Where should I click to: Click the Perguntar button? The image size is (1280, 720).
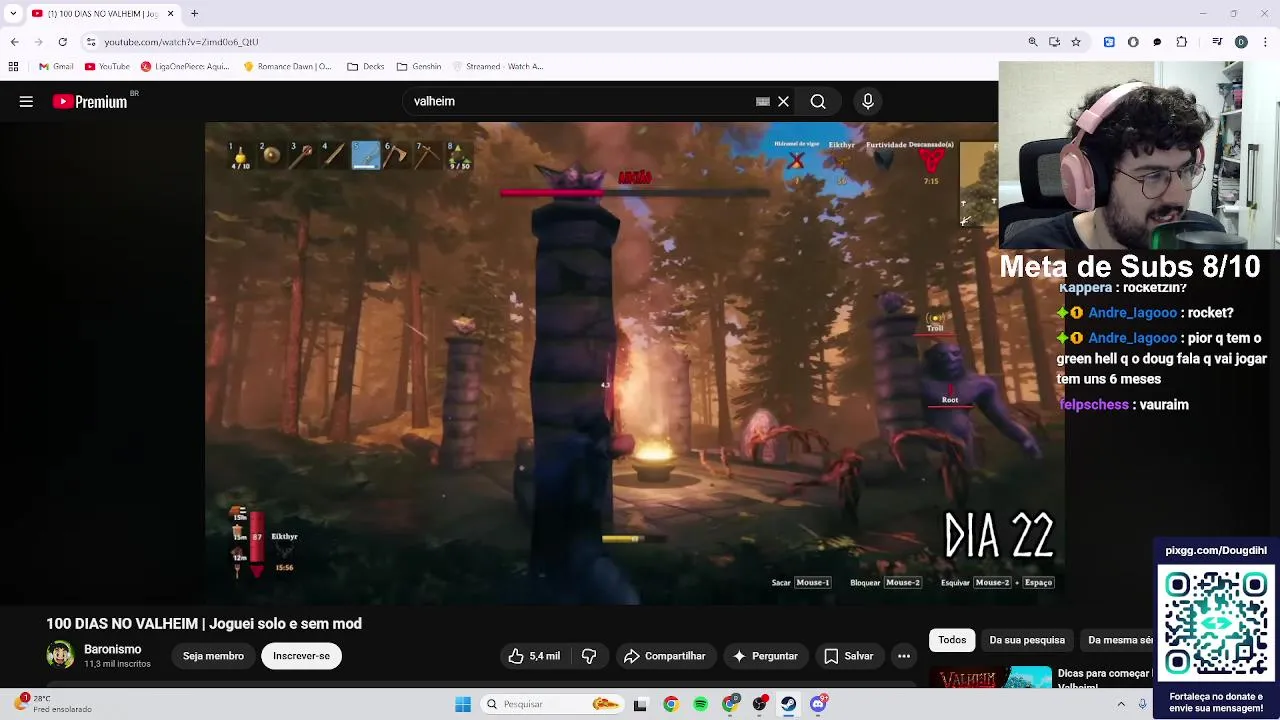click(765, 656)
